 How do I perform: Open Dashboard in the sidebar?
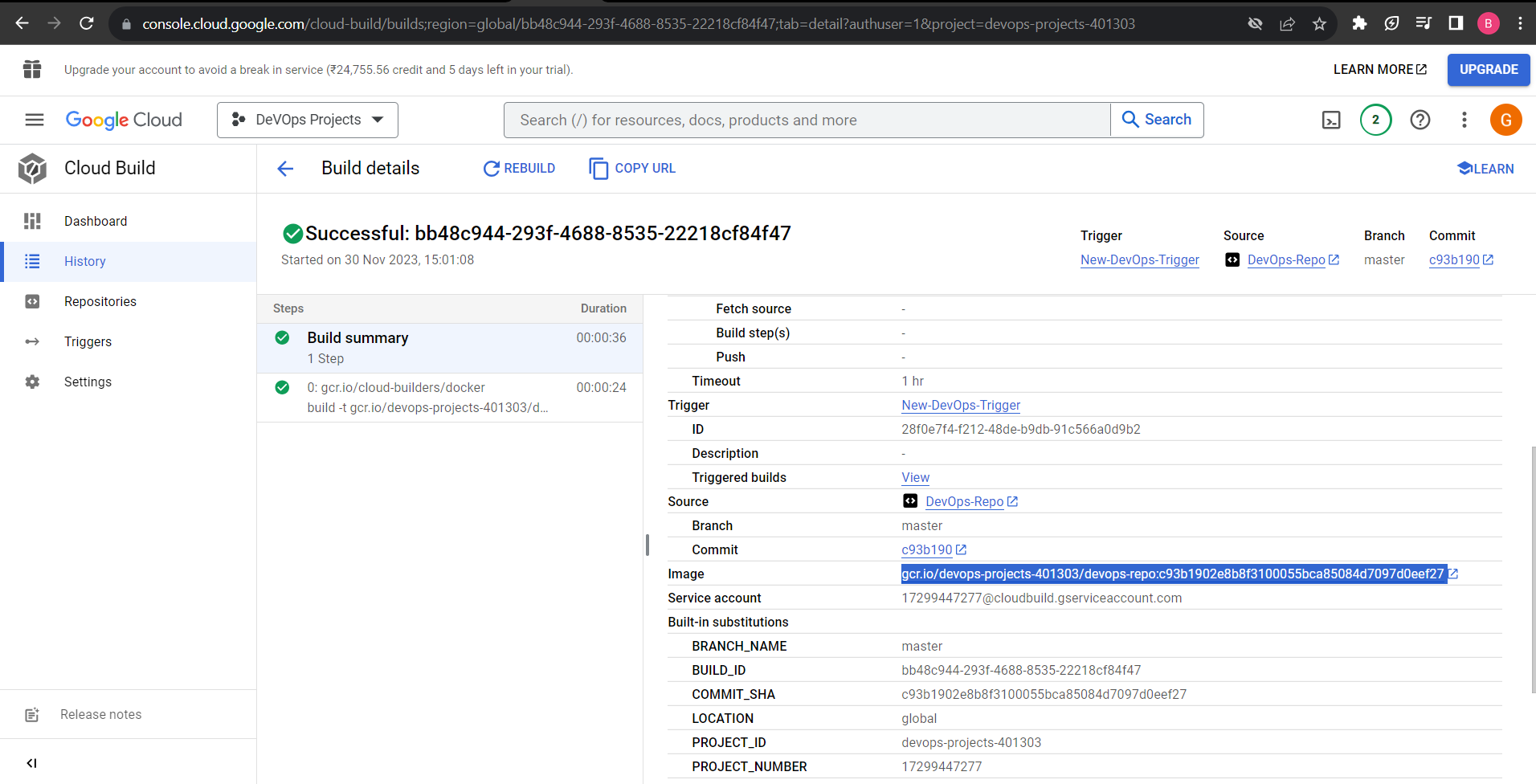[x=129, y=221]
